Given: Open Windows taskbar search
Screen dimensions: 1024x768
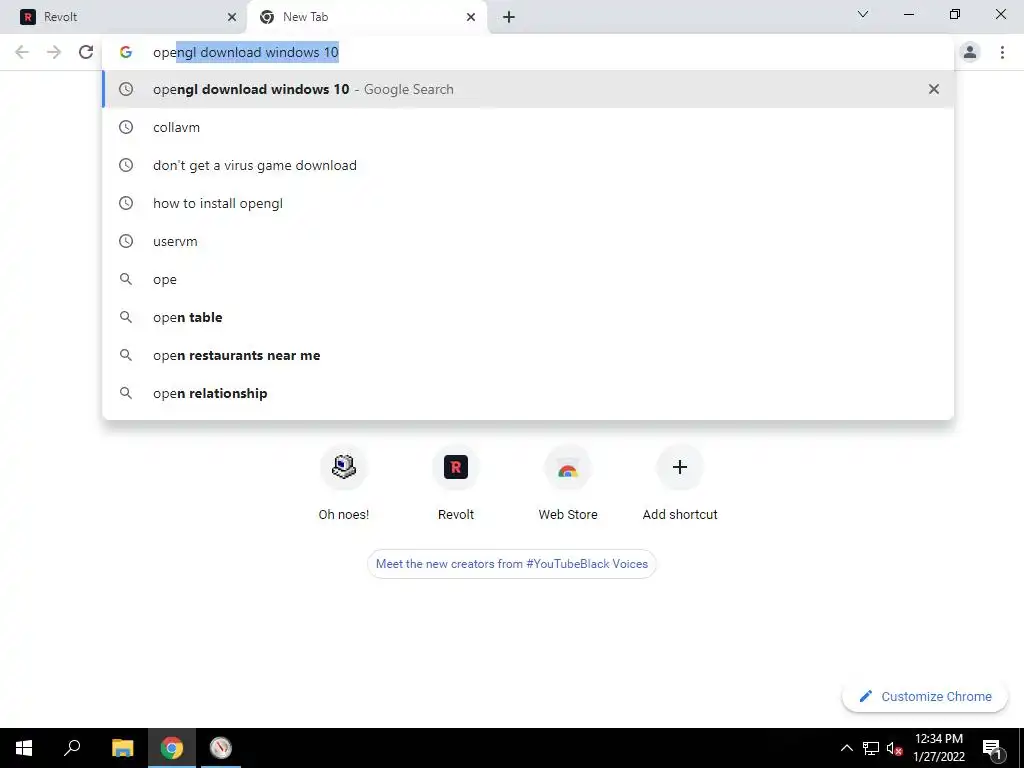Looking at the screenshot, I should [x=72, y=748].
